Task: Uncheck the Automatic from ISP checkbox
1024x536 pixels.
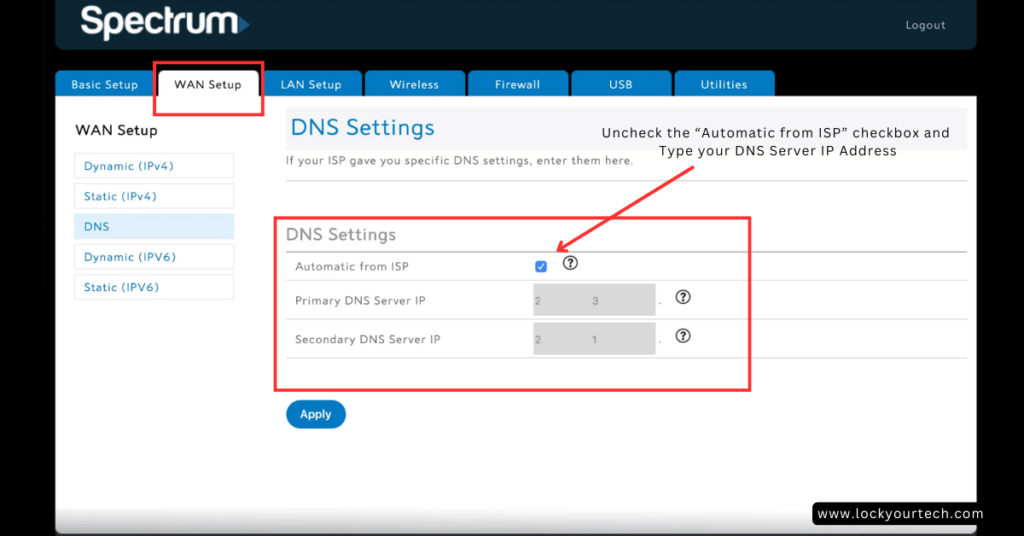Action: 541,266
